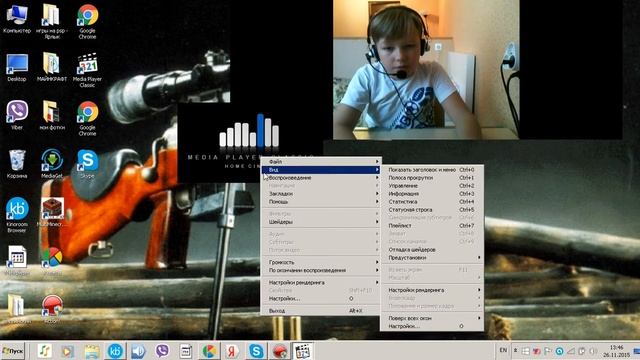This screenshot has height=360, width=640.
Task: Toggle 'Показать заголовок и меню' in Вид submenu
Action: tap(432, 169)
